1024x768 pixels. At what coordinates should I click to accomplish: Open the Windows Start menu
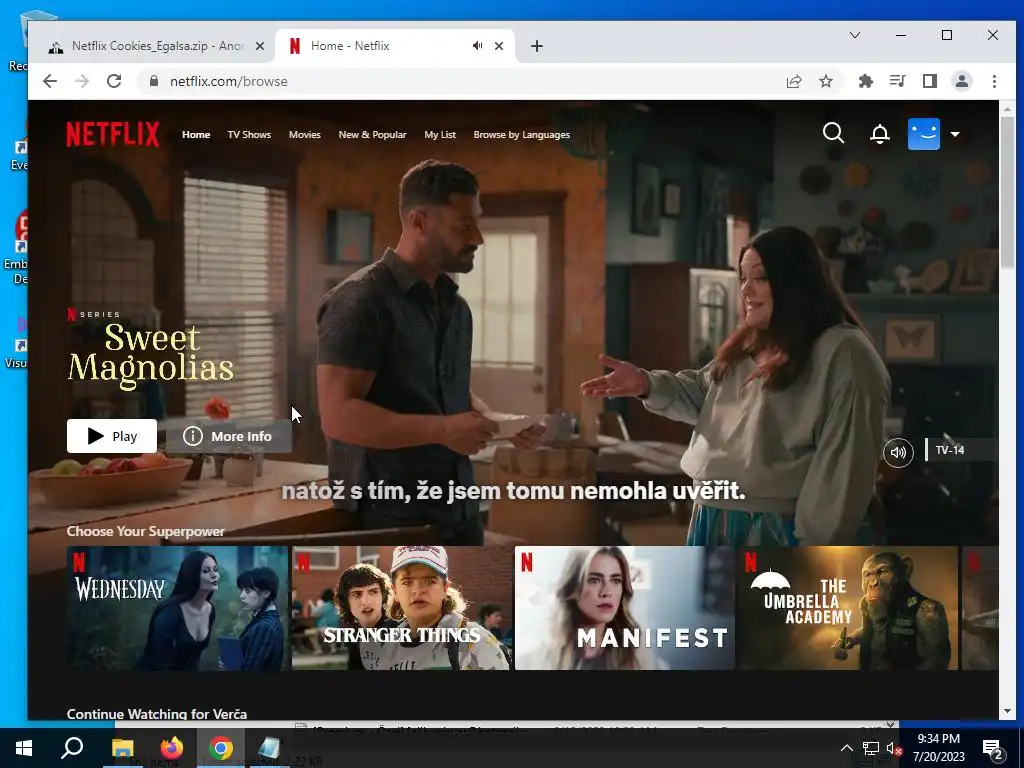24,748
